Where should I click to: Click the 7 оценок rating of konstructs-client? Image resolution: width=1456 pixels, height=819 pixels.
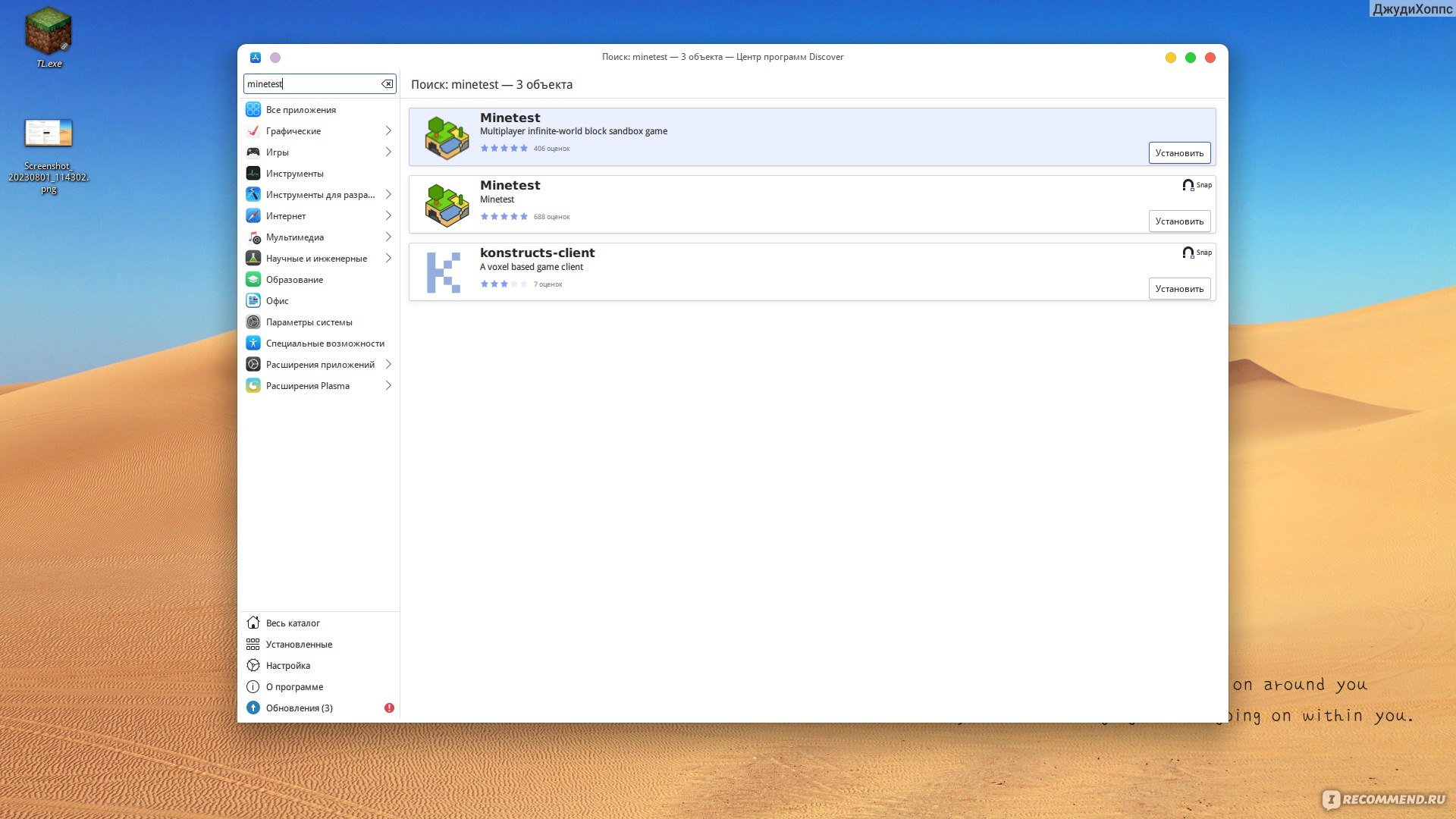[x=548, y=284]
